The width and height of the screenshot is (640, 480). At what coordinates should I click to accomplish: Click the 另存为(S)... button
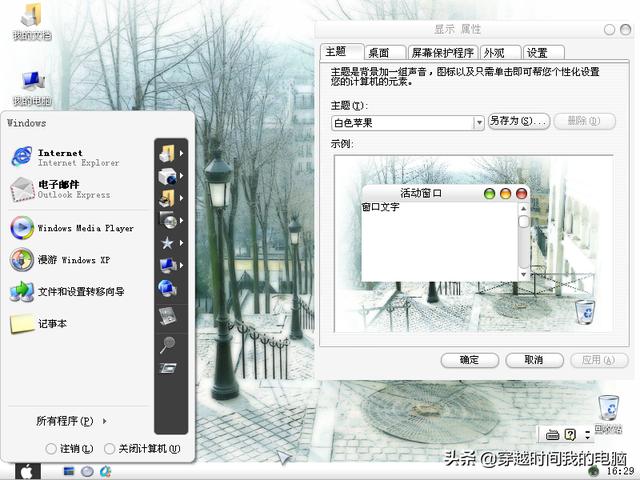coord(519,121)
